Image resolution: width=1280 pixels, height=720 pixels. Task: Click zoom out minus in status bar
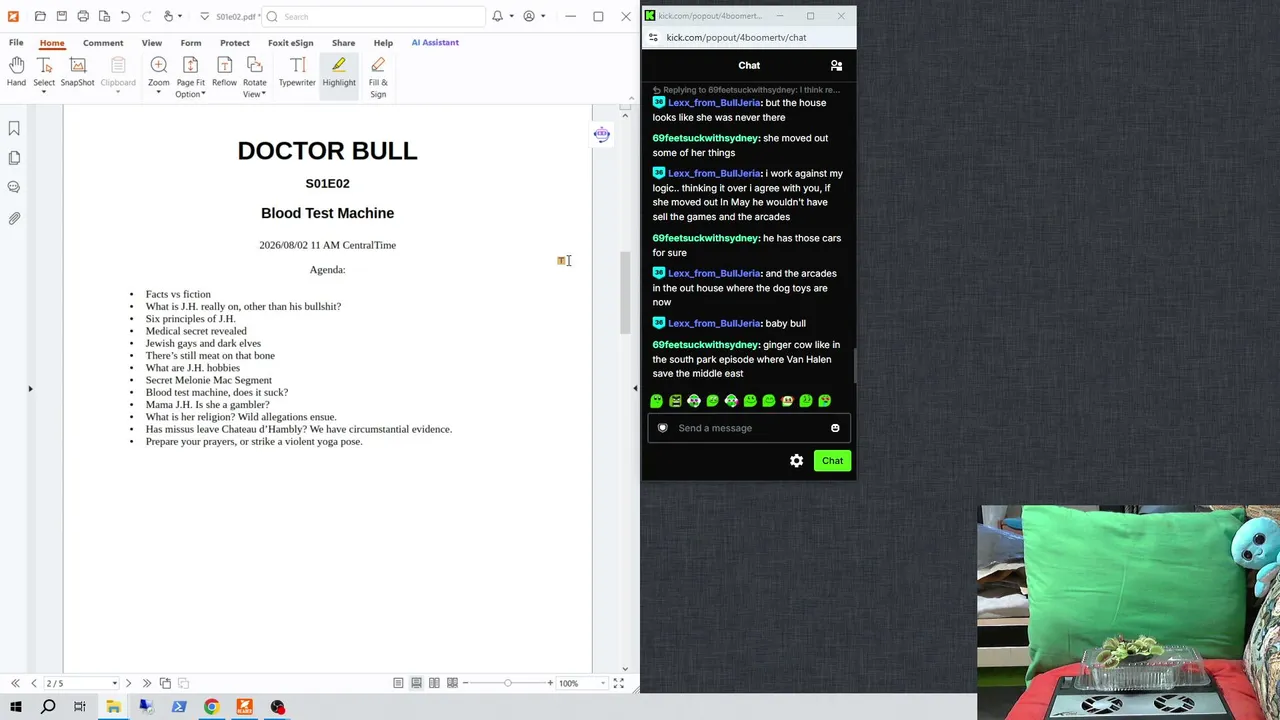click(466, 683)
